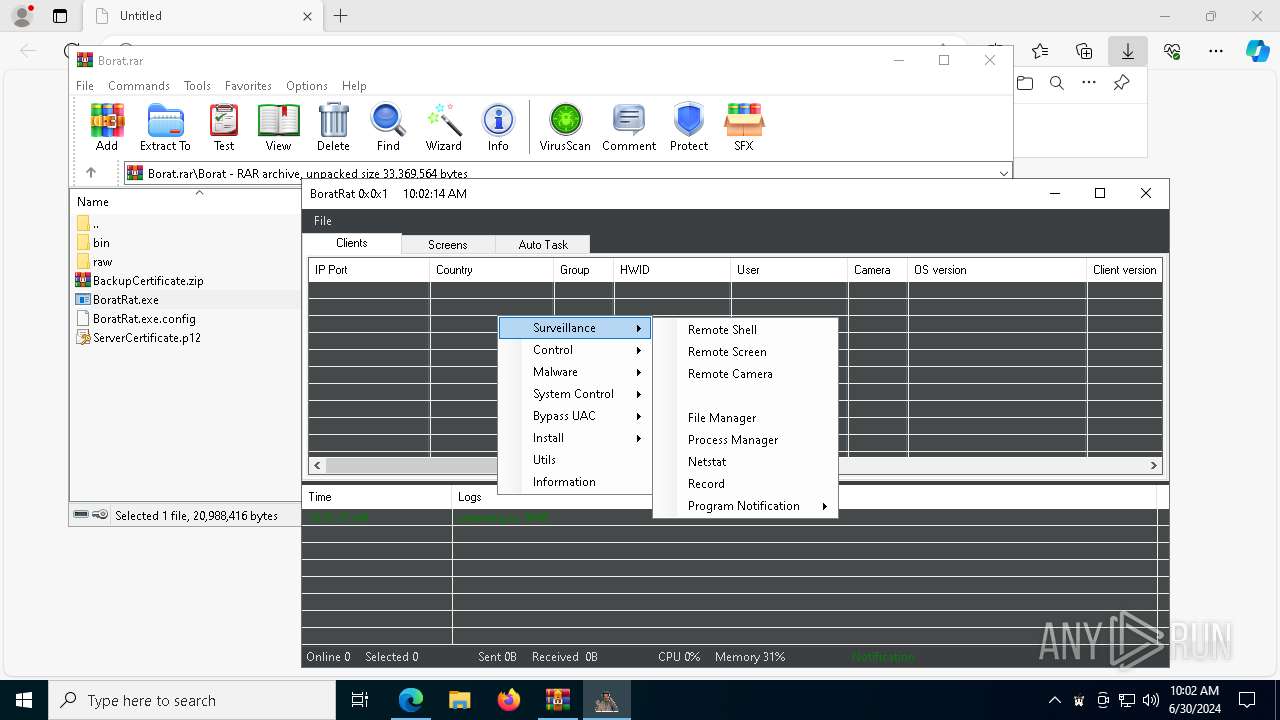Click the volume icon in system tray
The image size is (1280, 720).
(1150, 700)
